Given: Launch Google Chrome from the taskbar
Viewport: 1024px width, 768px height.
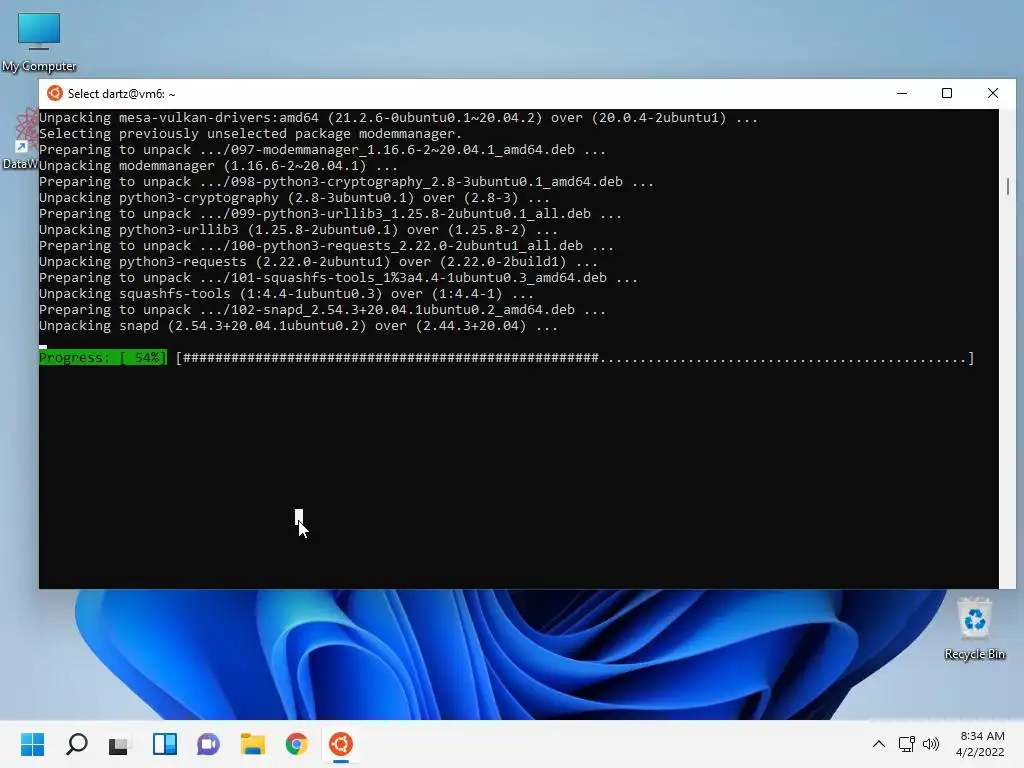Looking at the screenshot, I should click(x=296, y=744).
